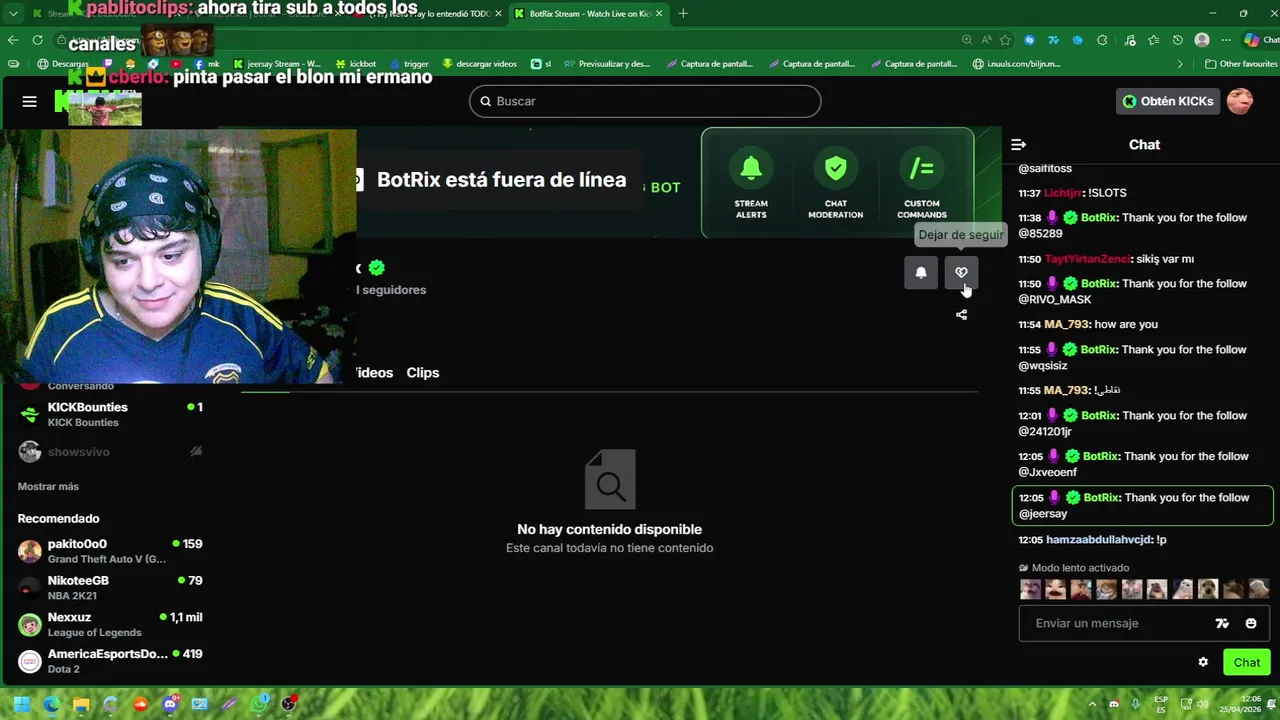Collapse the chat panel icon
The height and width of the screenshot is (720, 1280).
point(1018,145)
